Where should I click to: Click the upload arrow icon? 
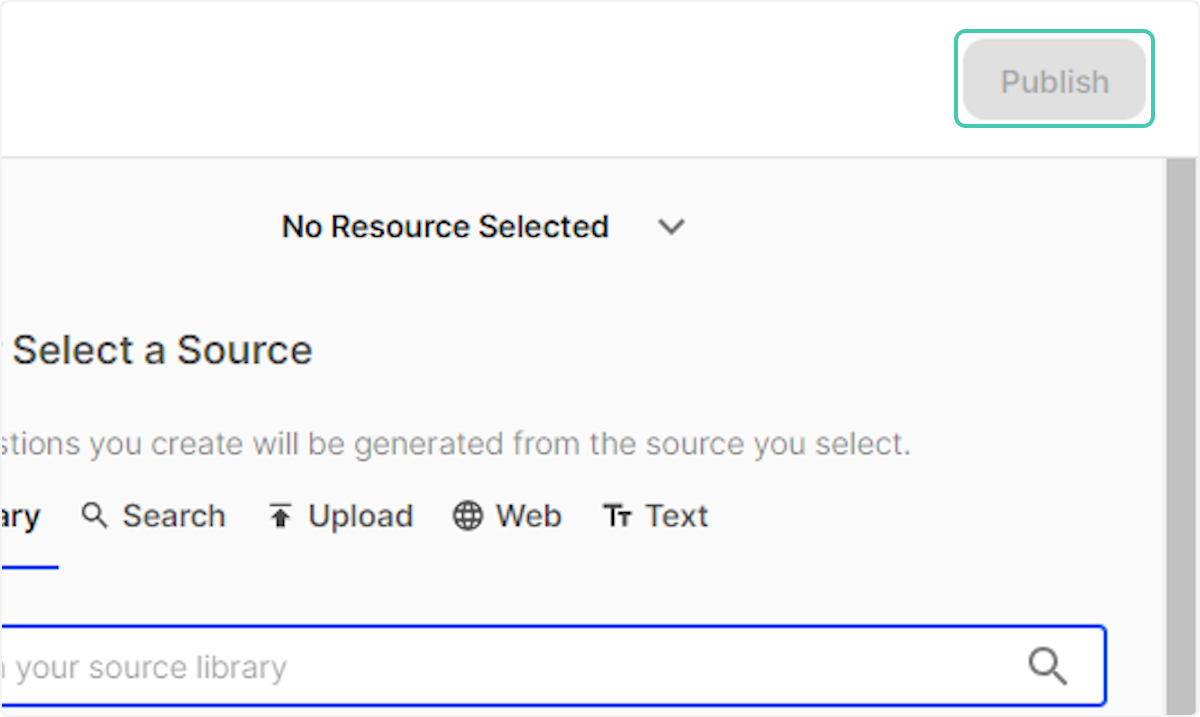pos(280,516)
